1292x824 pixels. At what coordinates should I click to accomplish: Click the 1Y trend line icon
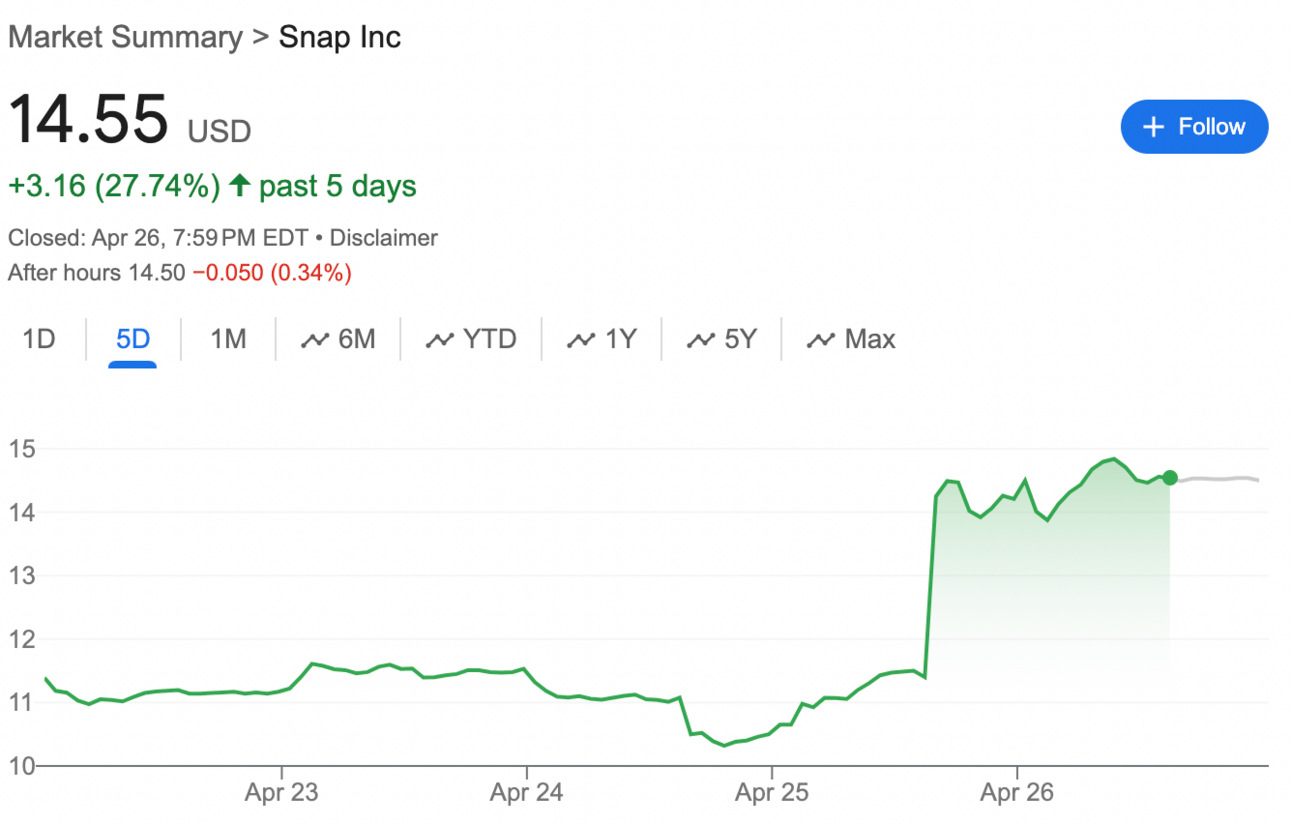click(x=581, y=341)
